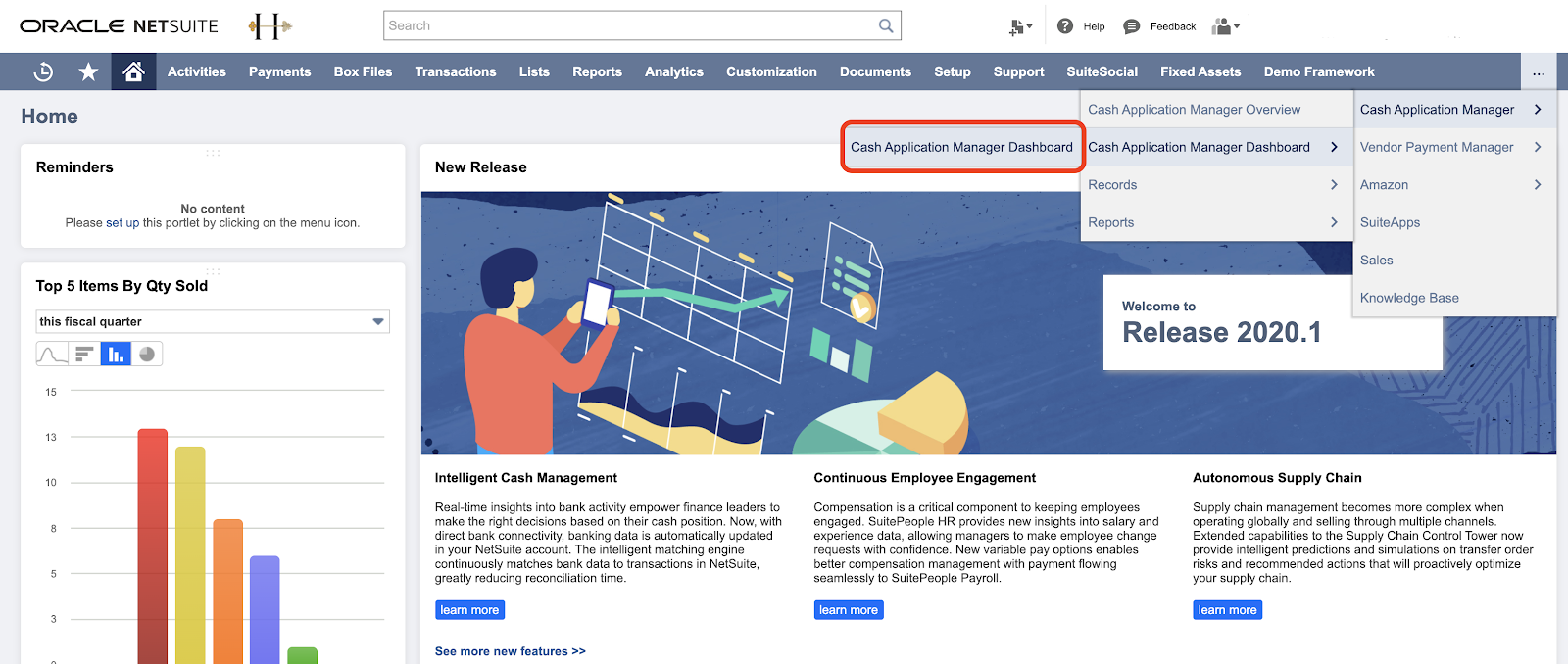Open the Recent Records history icon
The image size is (1568, 664).
43,71
